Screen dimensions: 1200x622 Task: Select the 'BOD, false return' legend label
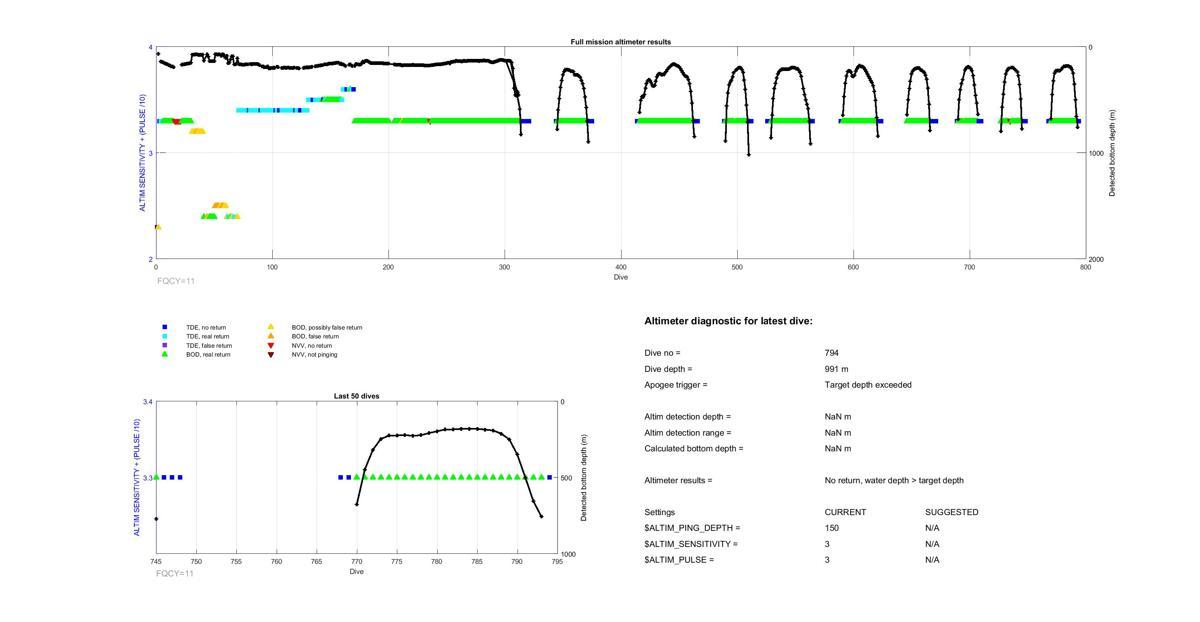(315, 336)
